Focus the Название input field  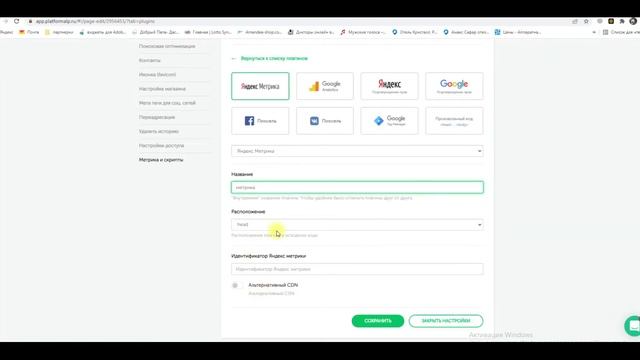(x=357, y=187)
